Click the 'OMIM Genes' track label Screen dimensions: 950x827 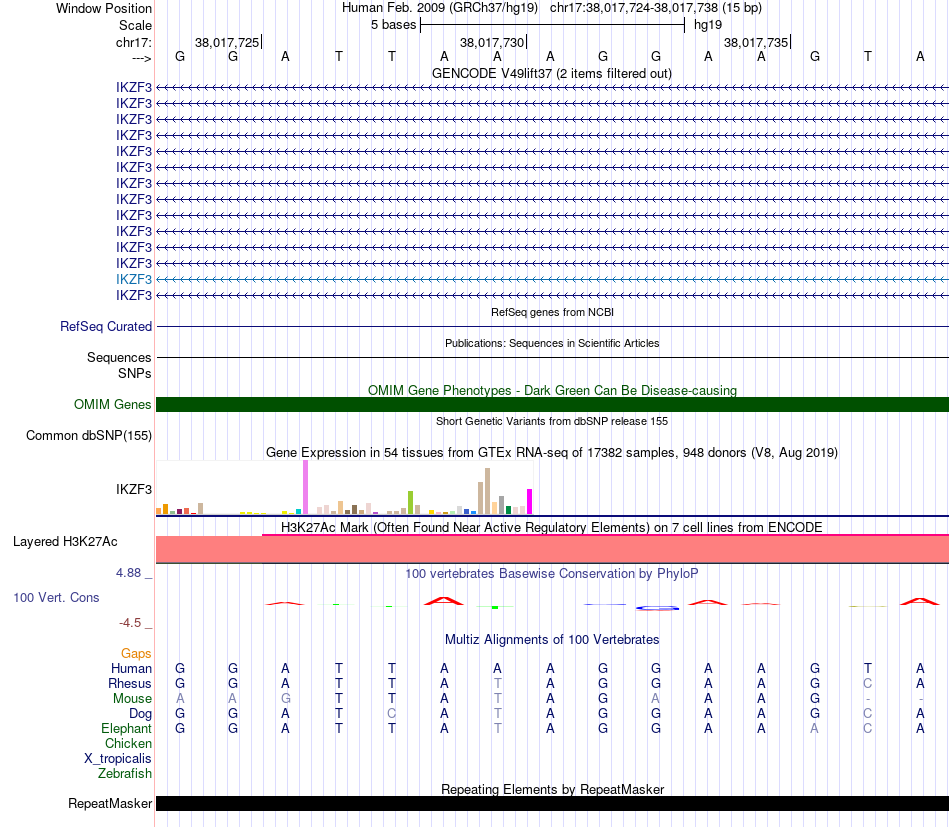click(112, 404)
